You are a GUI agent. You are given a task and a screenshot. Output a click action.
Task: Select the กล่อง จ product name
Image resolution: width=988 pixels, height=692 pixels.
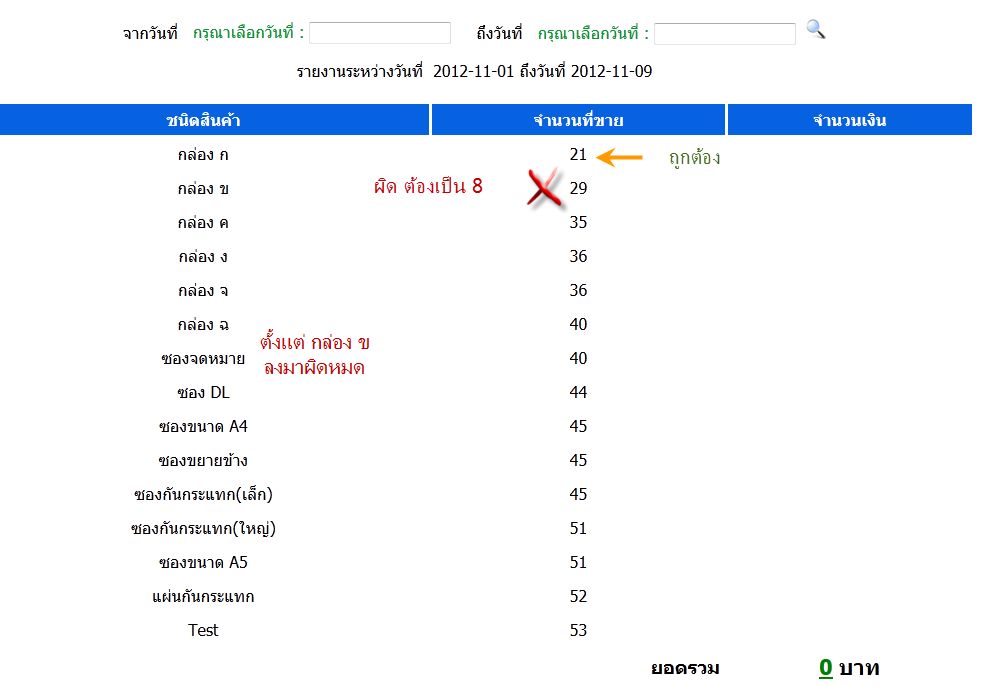point(203,291)
